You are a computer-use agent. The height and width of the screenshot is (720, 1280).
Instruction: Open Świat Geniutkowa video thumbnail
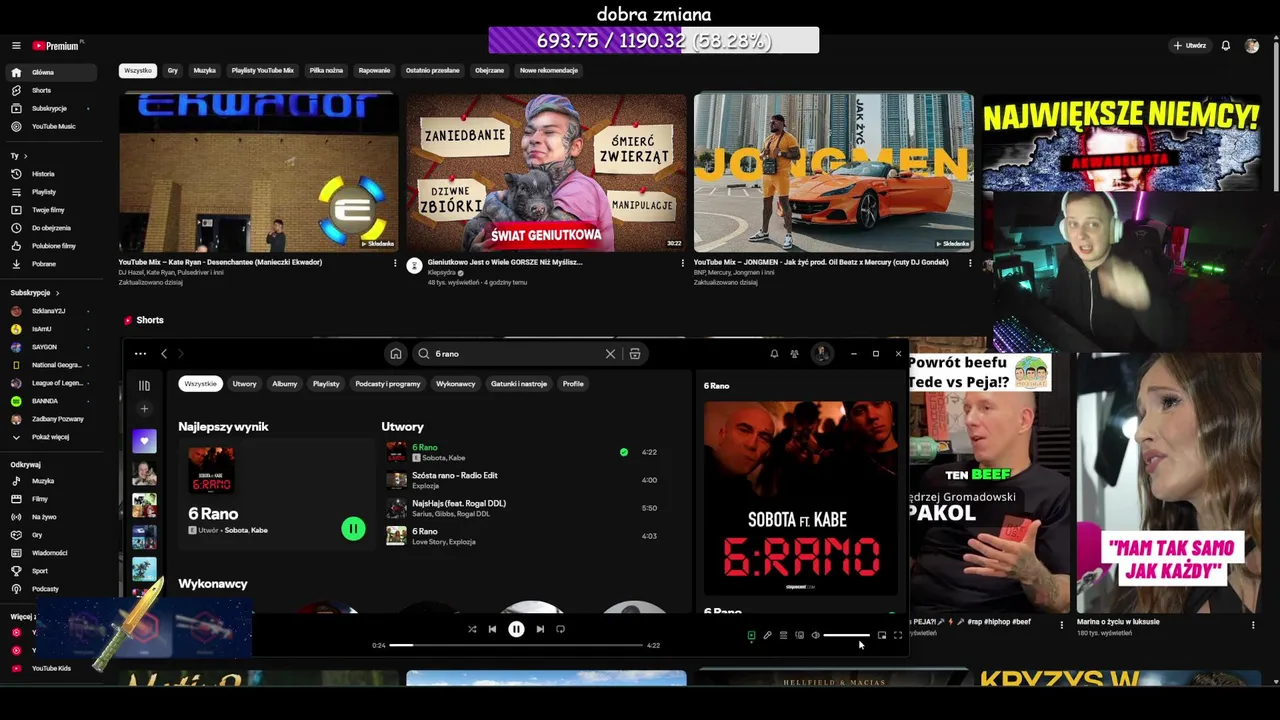[x=546, y=172]
